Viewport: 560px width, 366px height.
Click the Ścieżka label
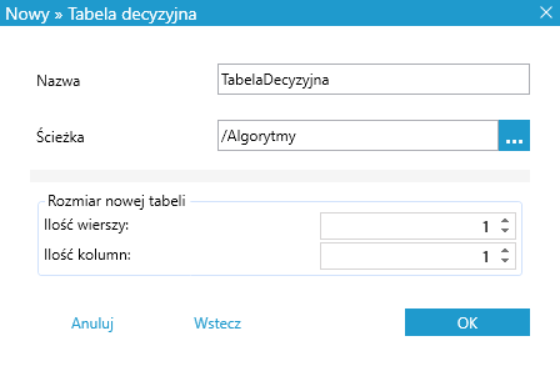click(60, 136)
